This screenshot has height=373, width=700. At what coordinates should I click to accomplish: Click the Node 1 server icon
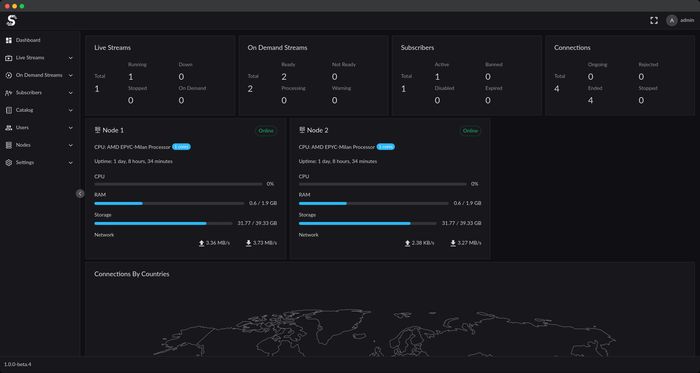point(97,130)
